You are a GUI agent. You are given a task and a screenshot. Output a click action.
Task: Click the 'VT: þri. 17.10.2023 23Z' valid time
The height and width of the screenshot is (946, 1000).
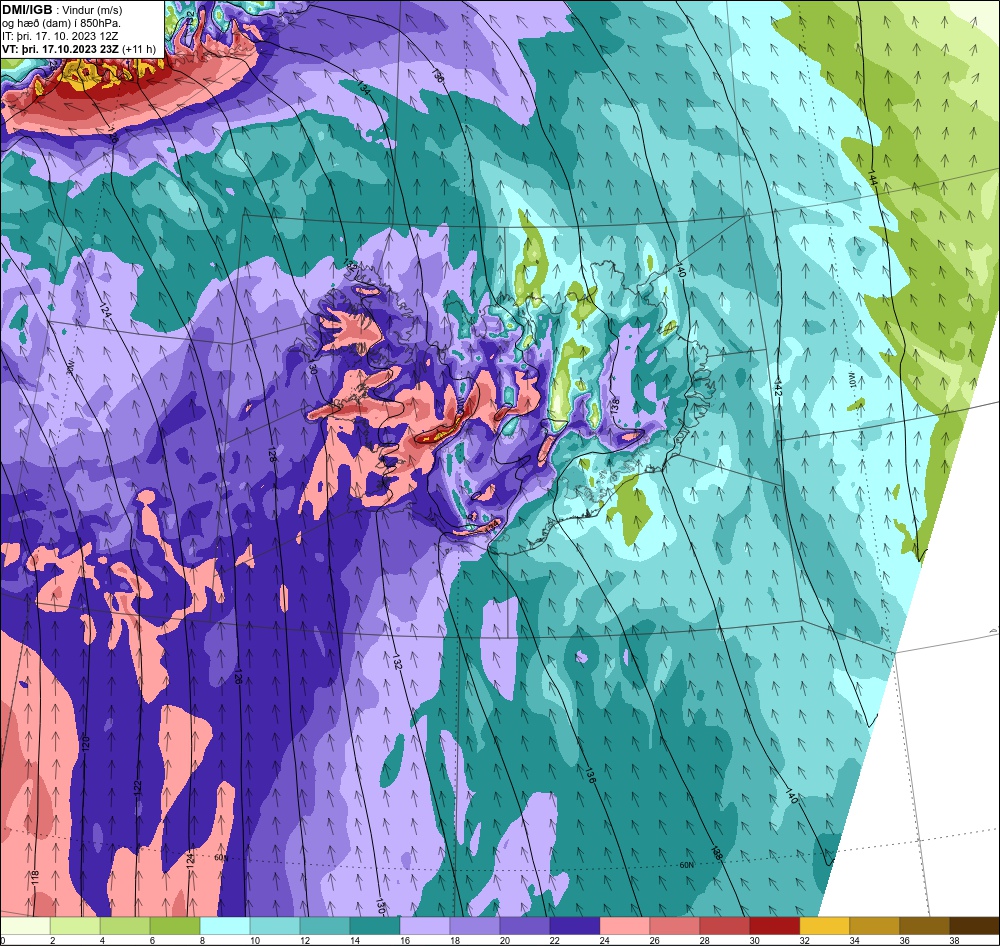(x=61, y=49)
